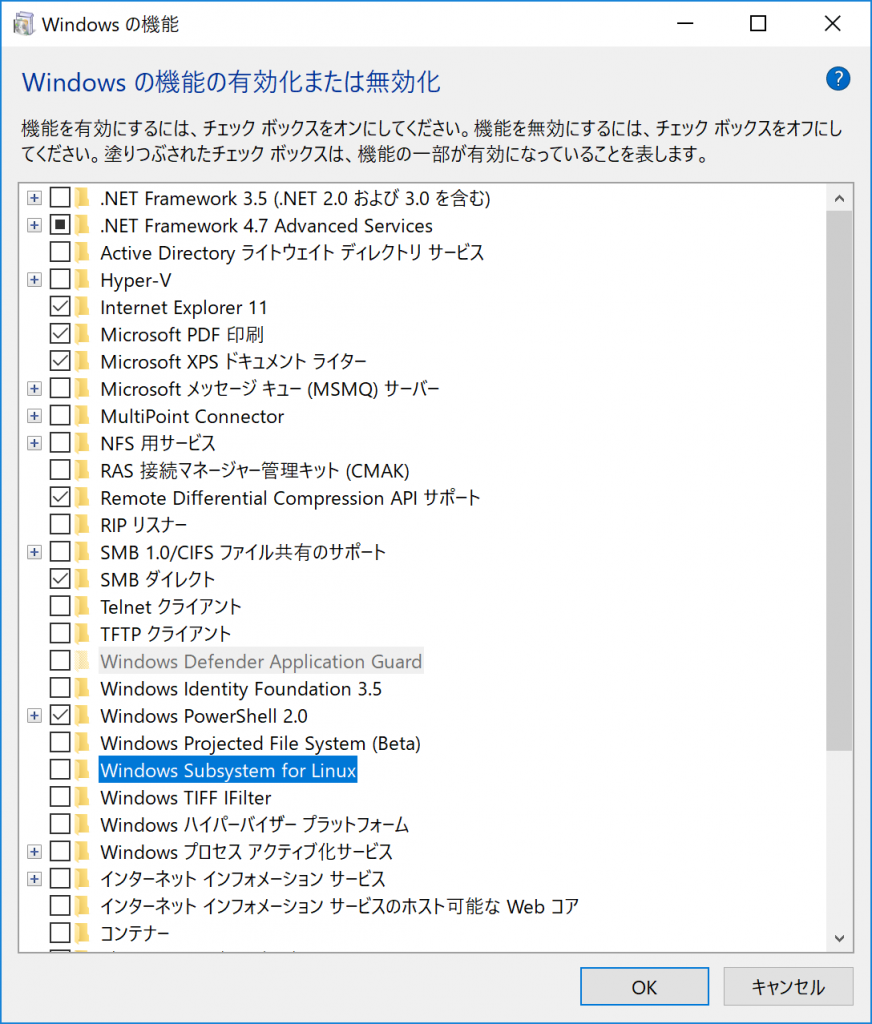This screenshot has width=872, height=1024.
Task: Click the folder icon beside Telnet クライアント
Action: pos(82,607)
